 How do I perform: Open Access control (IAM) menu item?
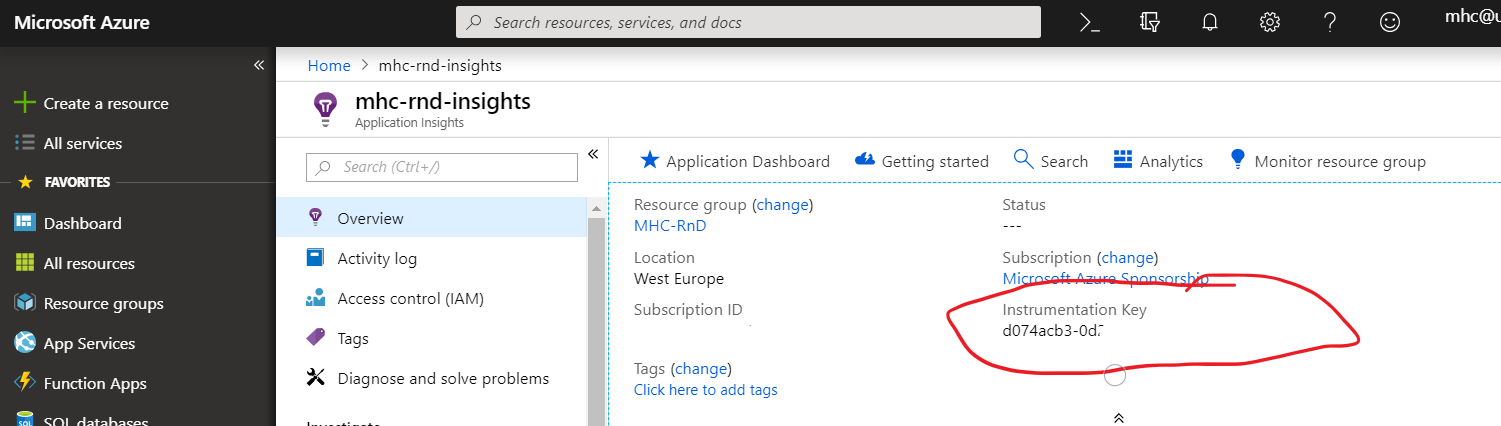click(432, 298)
